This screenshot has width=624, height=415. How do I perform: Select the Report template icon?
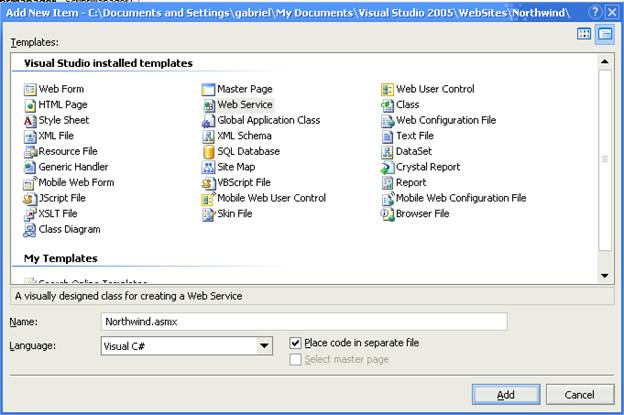click(388, 183)
